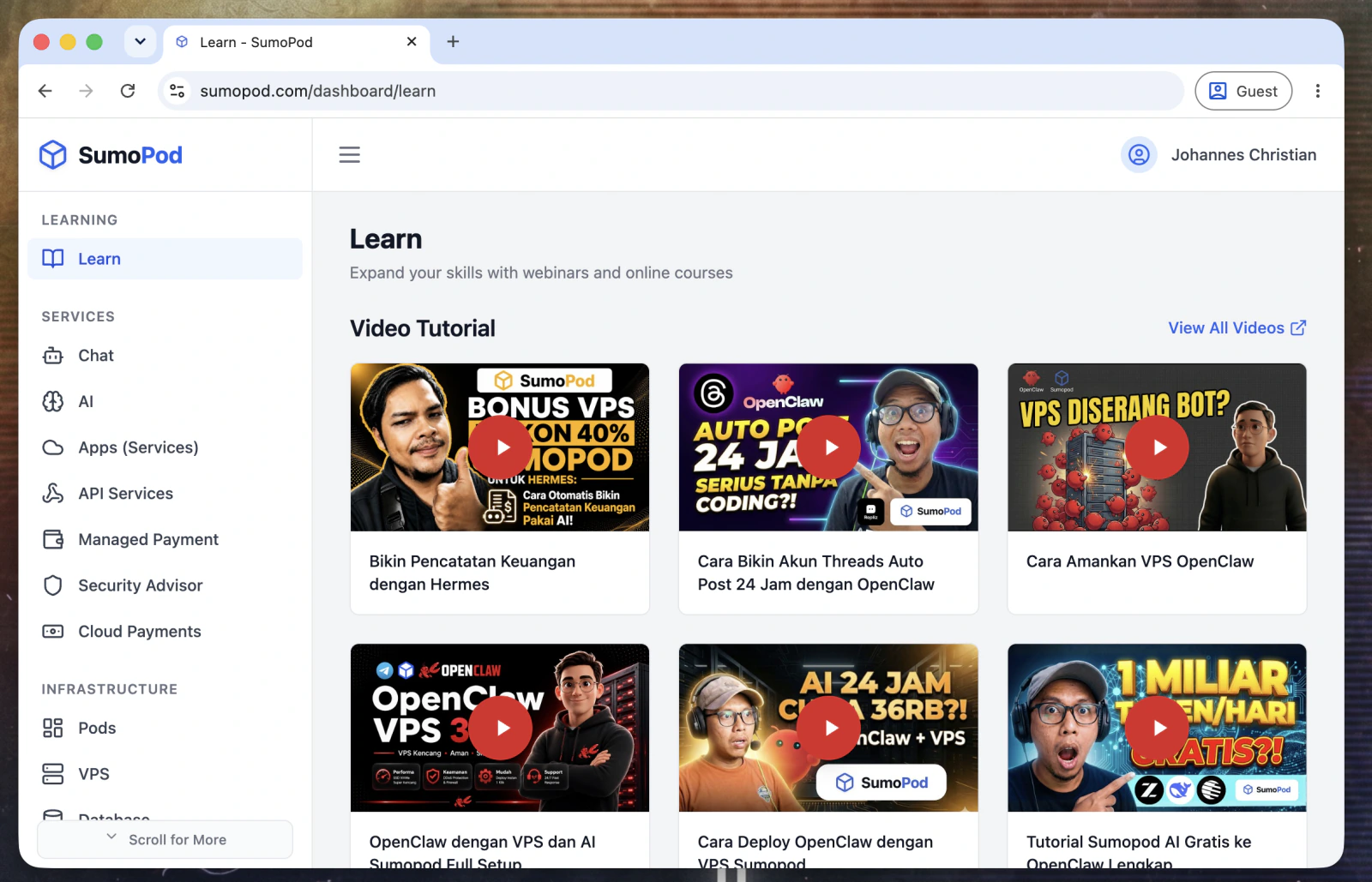This screenshot has width=1372, height=882.
Task: Select the Learn - SumoPod browser tab
Action: point(297,42)
